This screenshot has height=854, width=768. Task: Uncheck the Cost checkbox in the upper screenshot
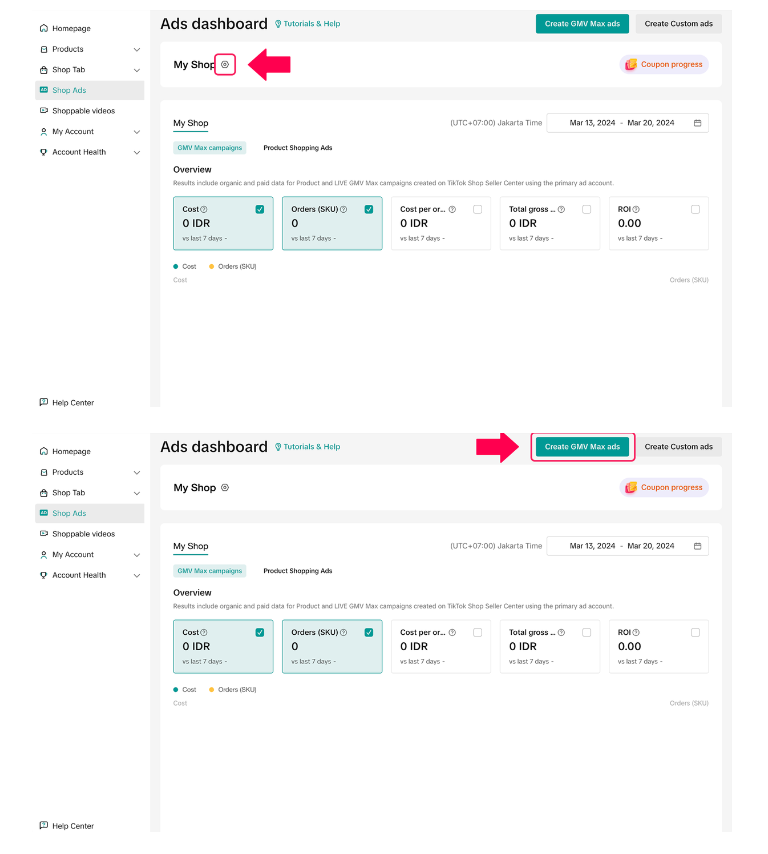pos(260,209)
